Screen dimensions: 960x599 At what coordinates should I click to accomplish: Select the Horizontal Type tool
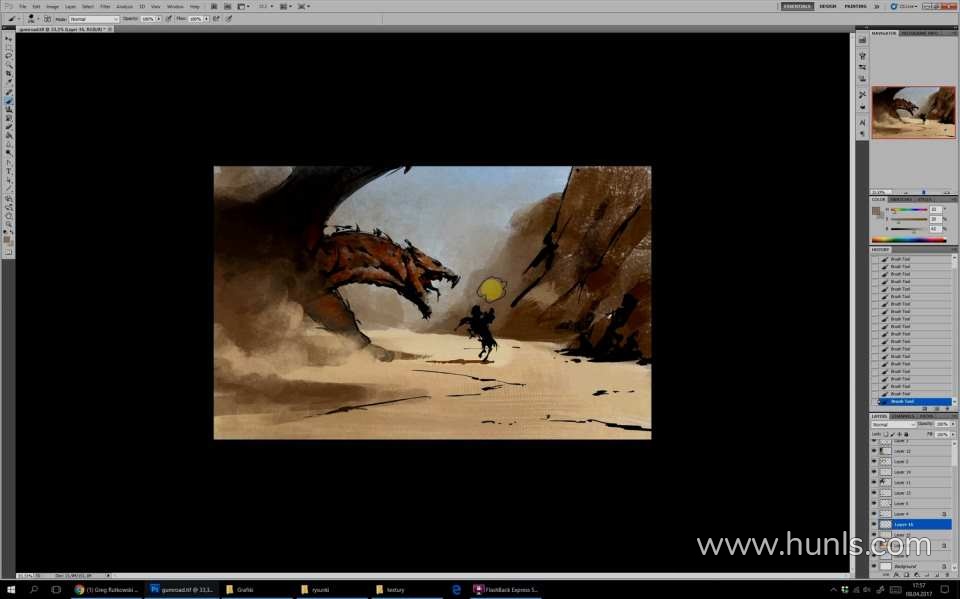point(9,171)
